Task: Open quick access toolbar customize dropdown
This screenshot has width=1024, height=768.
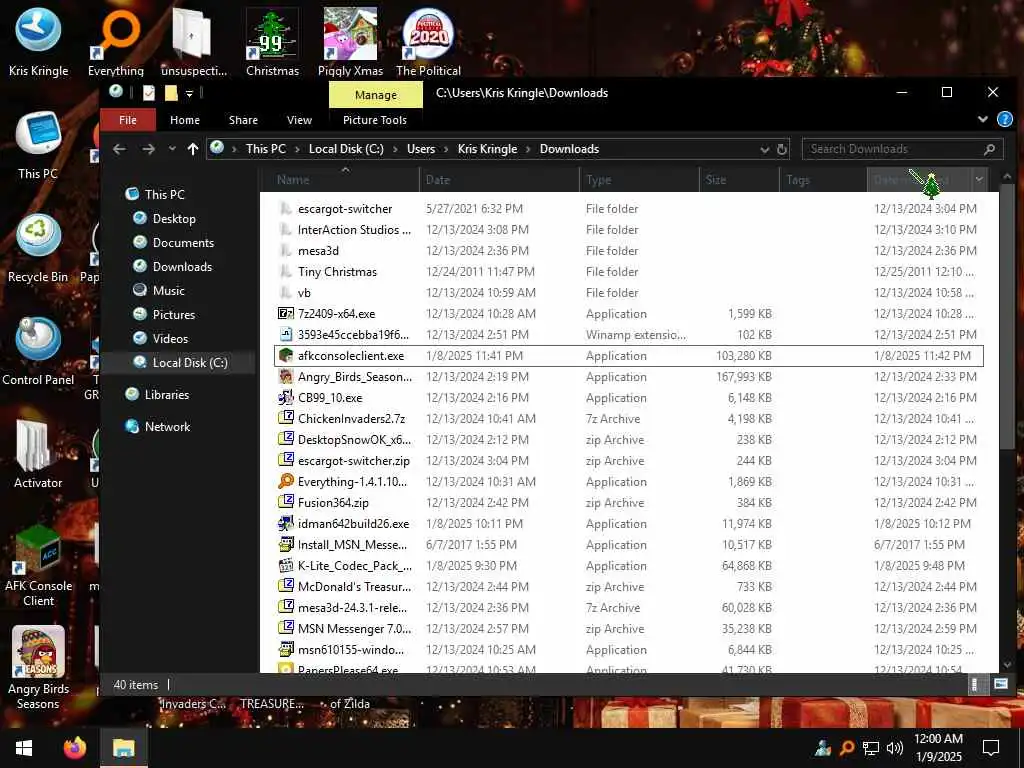Action: (189, 93)
